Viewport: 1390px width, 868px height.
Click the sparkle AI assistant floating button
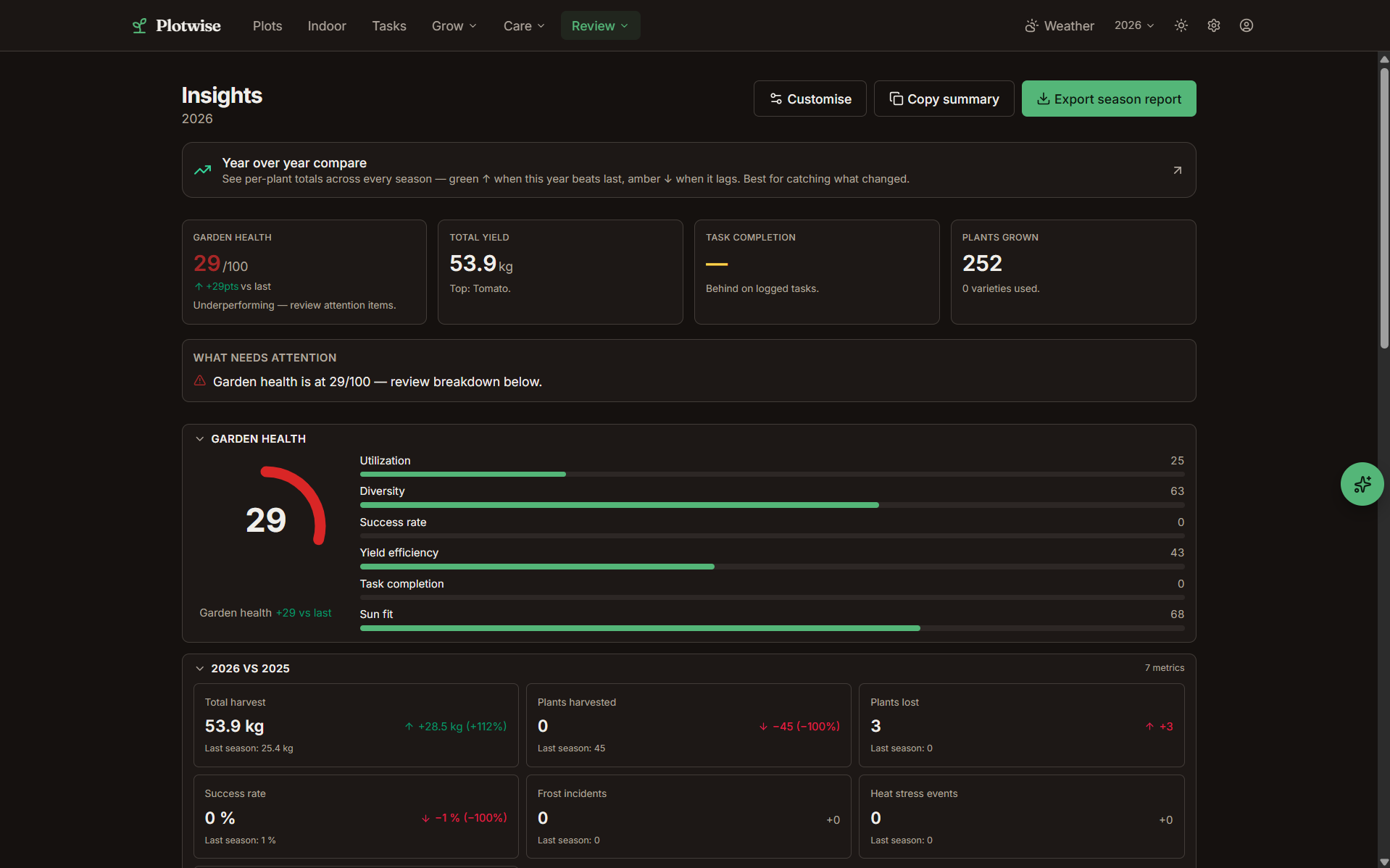point(1362,484)
